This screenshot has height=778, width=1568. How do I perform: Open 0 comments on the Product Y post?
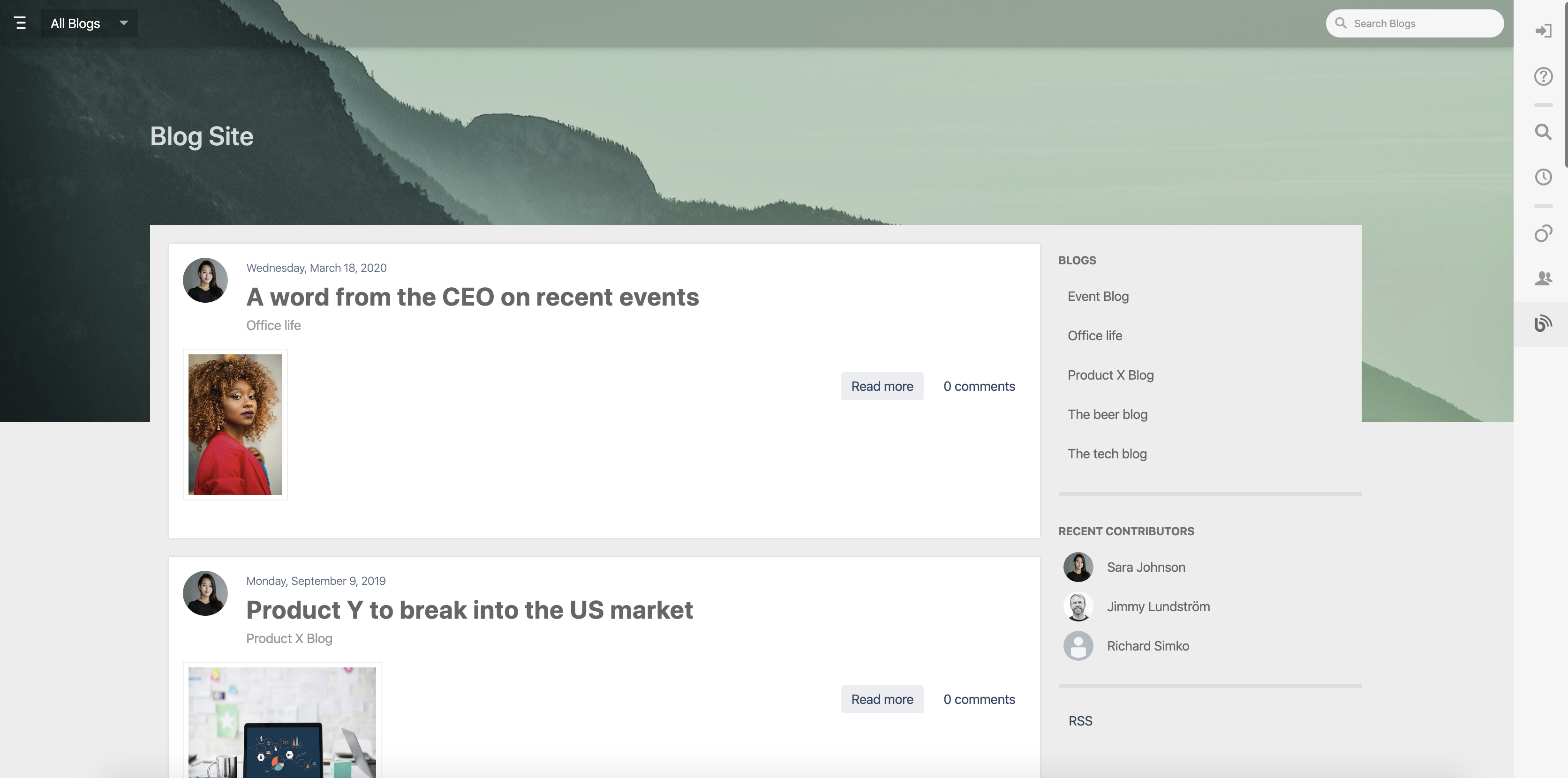[x=979, y=700]
